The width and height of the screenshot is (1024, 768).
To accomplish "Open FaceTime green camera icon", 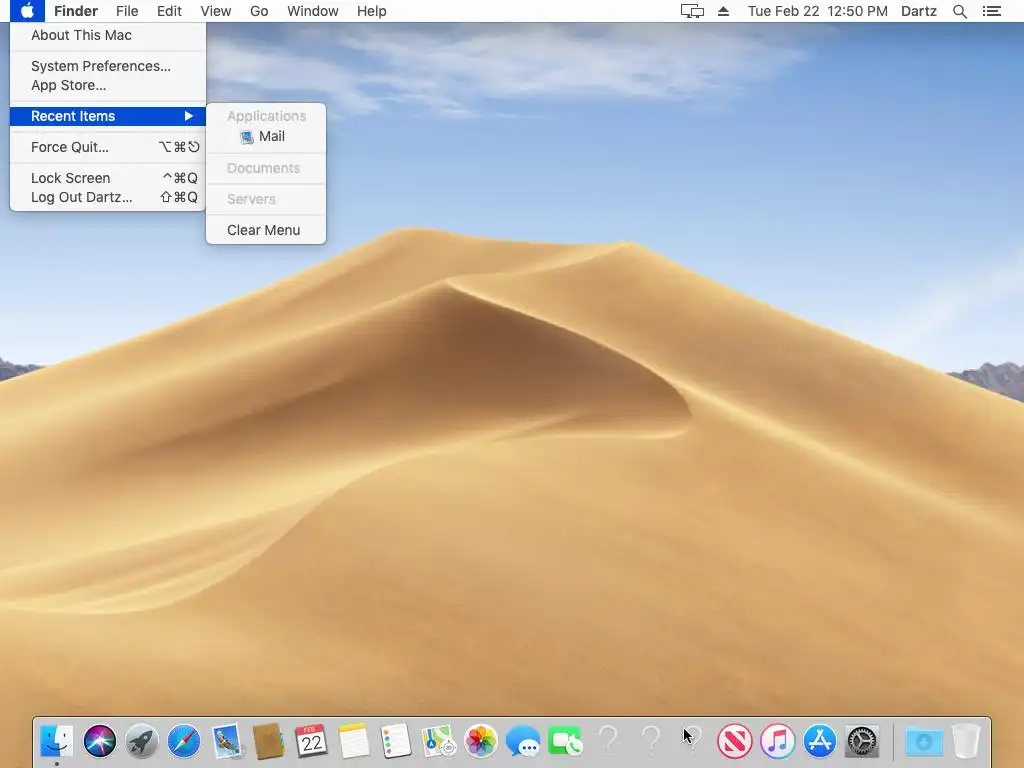I will coord(565,741).
